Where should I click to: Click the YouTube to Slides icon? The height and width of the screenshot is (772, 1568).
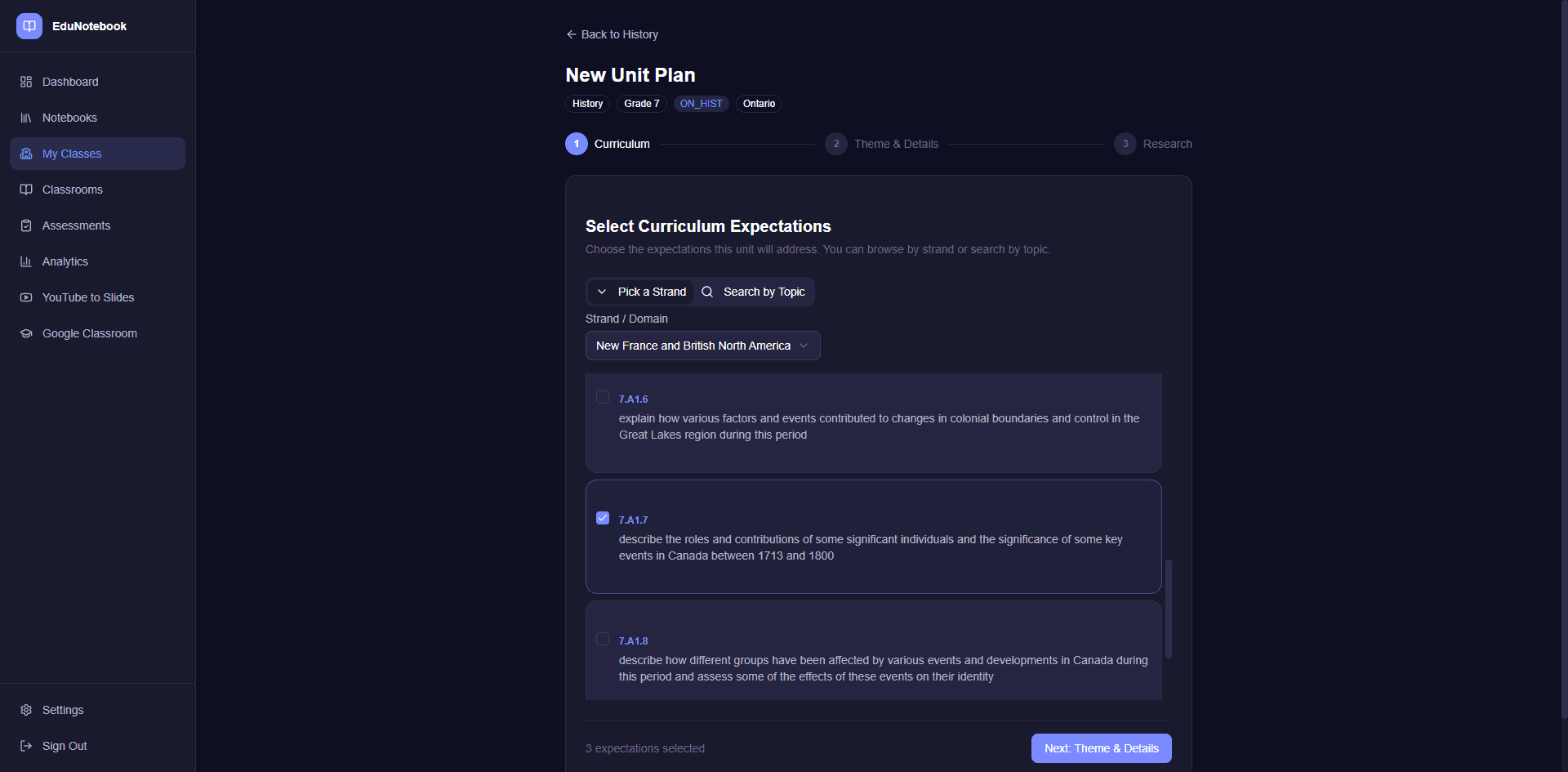click(x=26, y=297)
